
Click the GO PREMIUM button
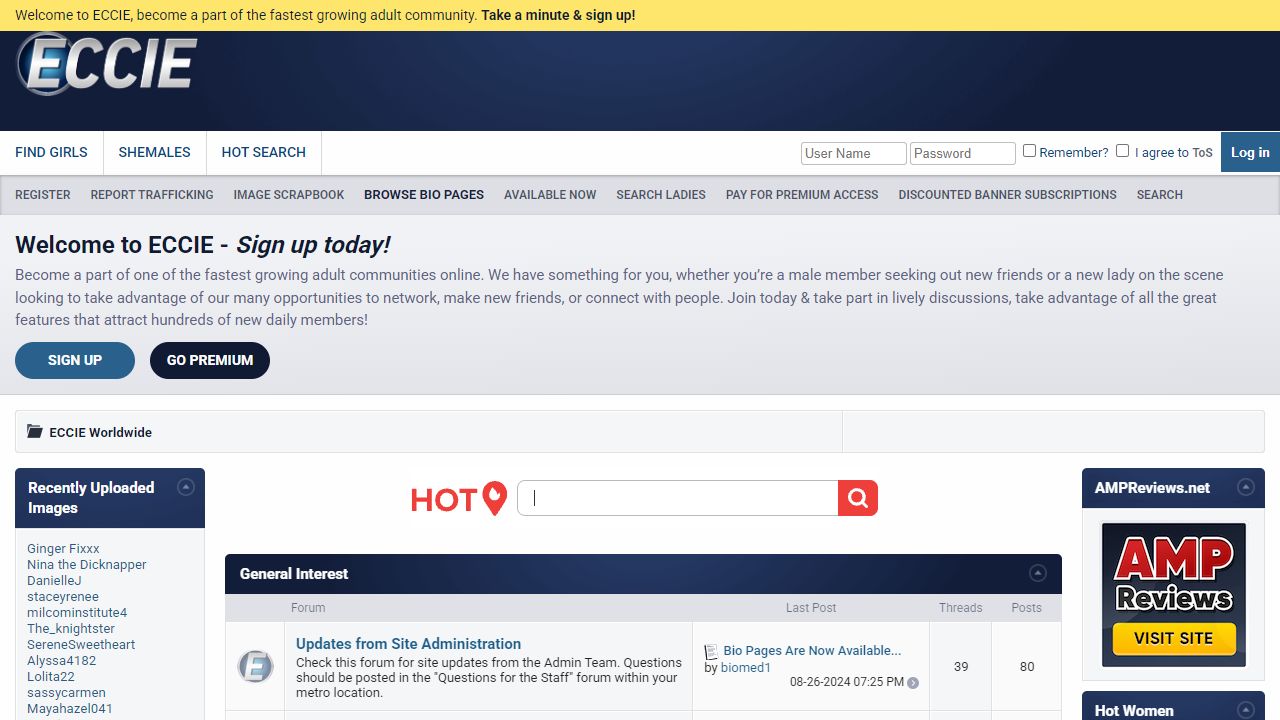coord(210,360)
